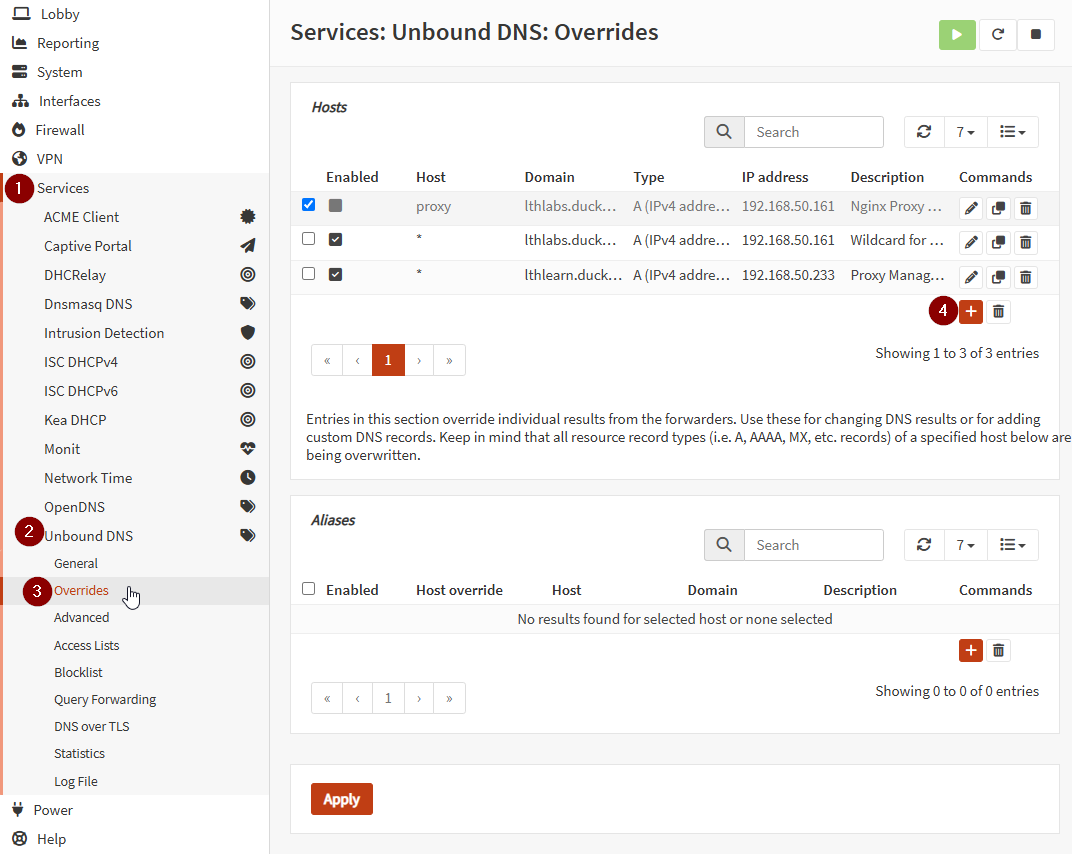Click the Hosts search magnifier icon
1072x854 pixels.
point(724,132)
